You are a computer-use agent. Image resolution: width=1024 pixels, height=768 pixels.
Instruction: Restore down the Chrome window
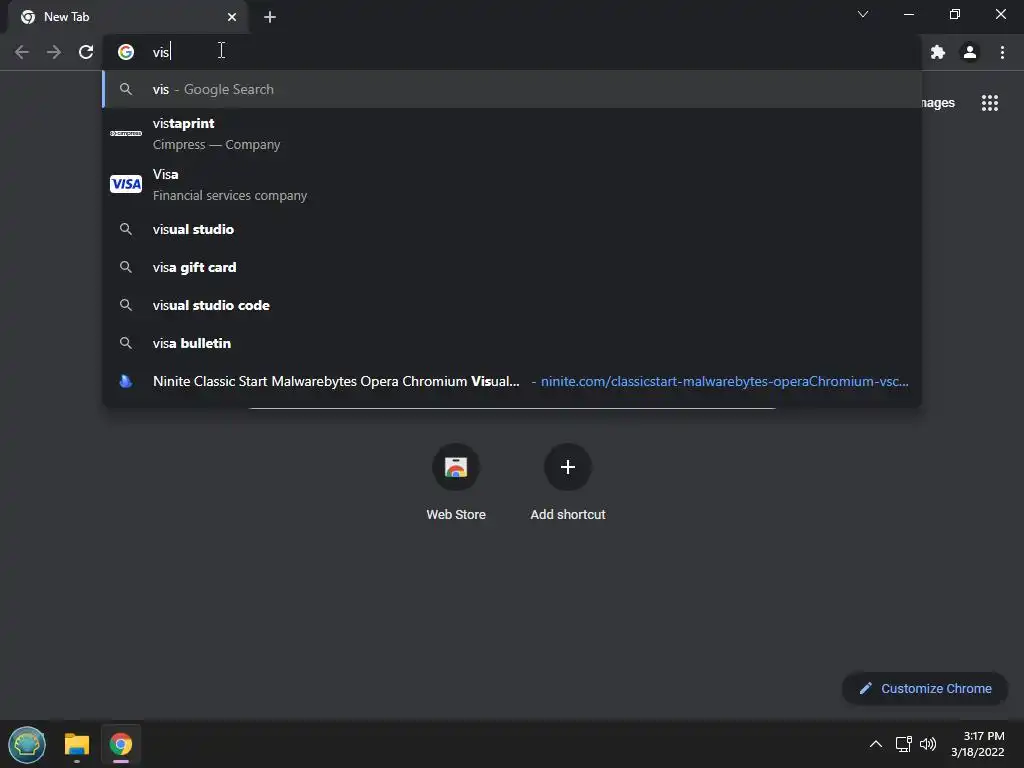[955, 14]
